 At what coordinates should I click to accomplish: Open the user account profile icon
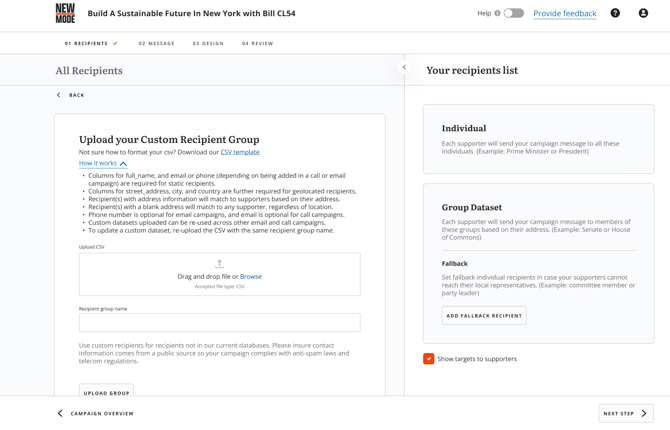tap(643, 13)
